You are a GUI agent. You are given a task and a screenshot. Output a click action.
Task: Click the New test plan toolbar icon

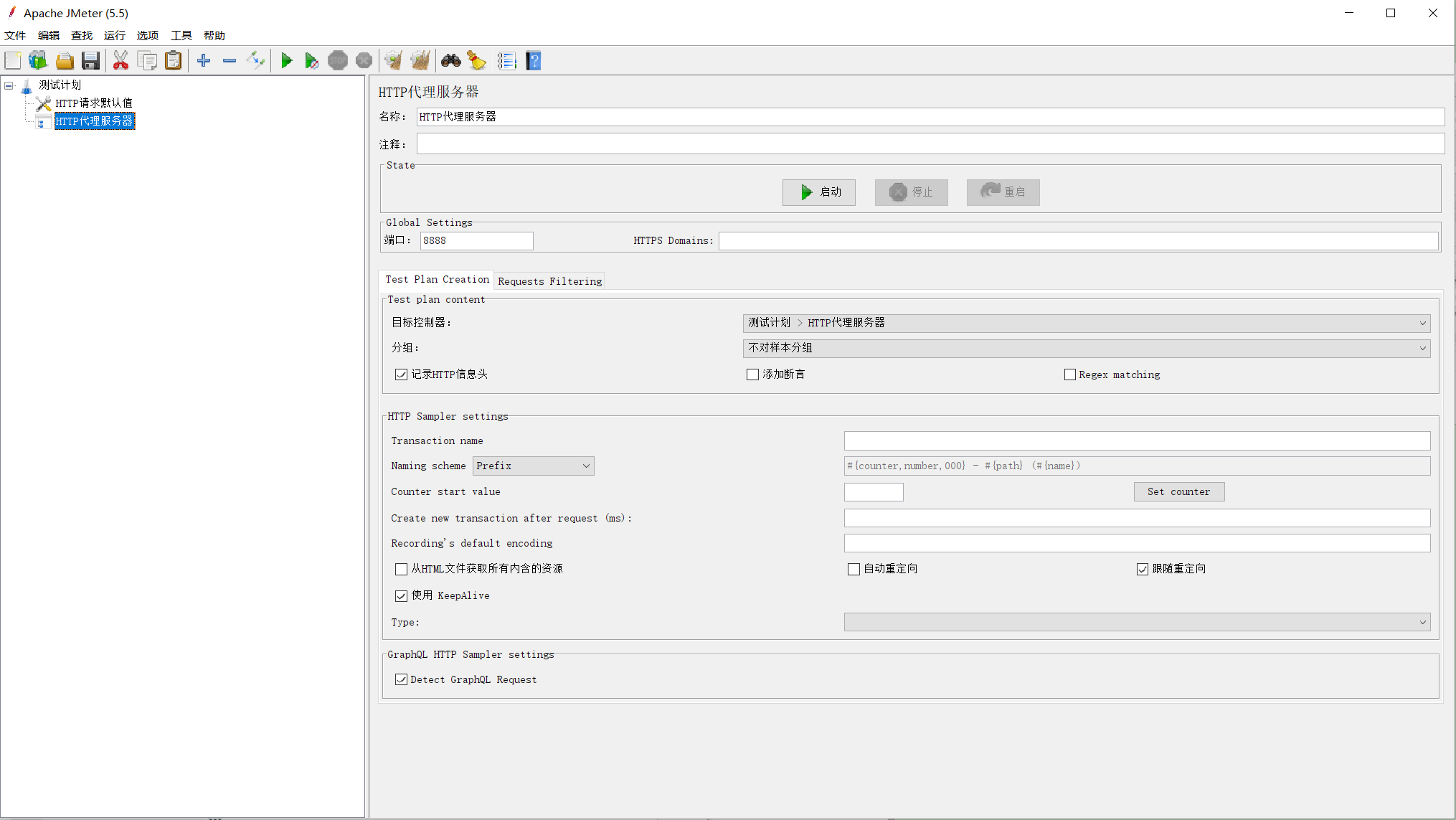(x=13, y=61)
